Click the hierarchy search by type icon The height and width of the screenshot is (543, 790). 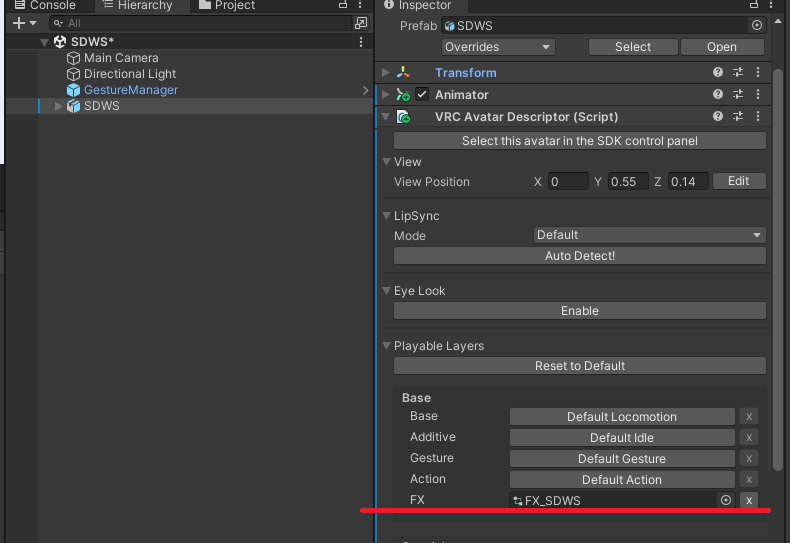click(x=361, y=23)
